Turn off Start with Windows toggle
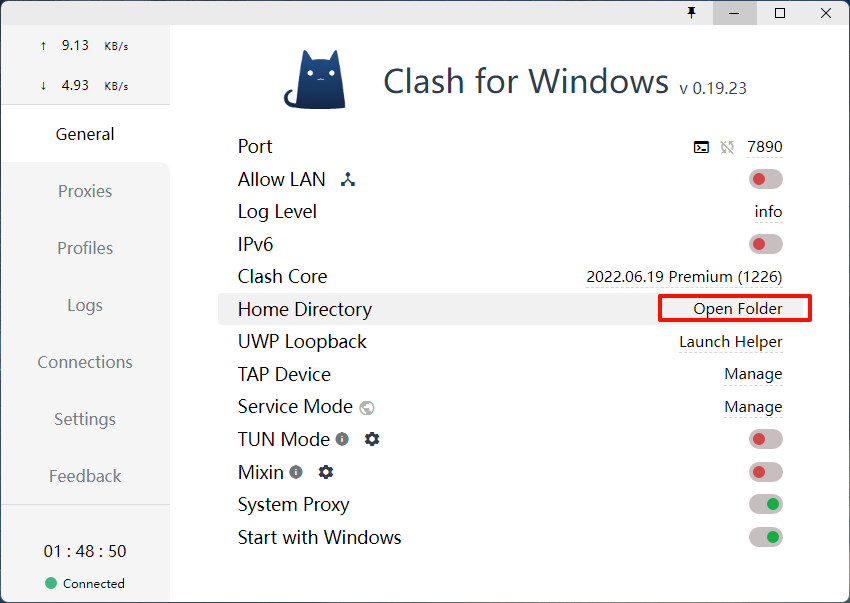Viewport: 850px width, 603px height. coord(765,537)
